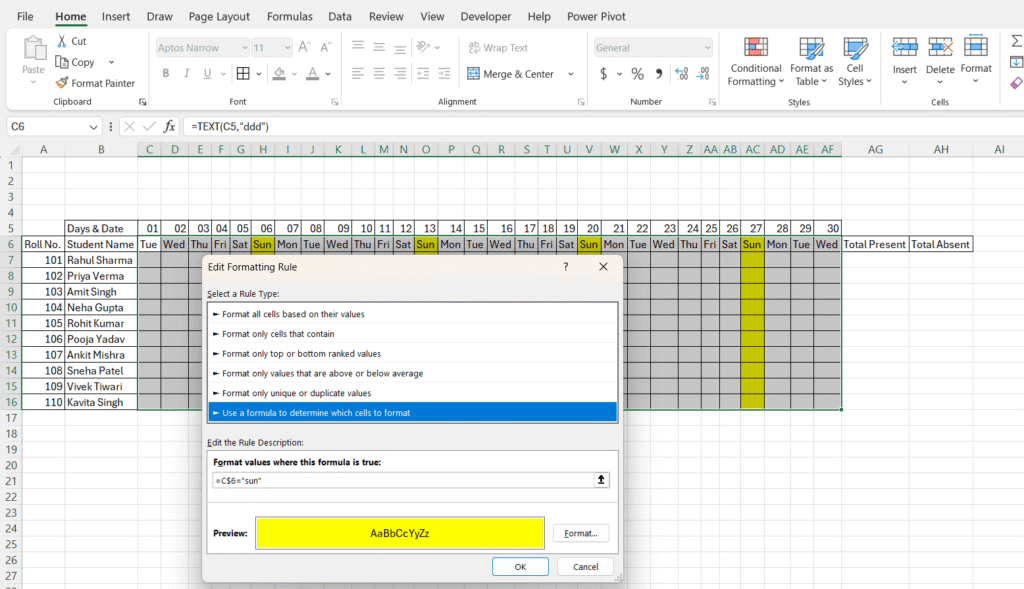1024x589 pixels.
Task: Switch to the Power Pivot tab
Action: tap(596, 16)
